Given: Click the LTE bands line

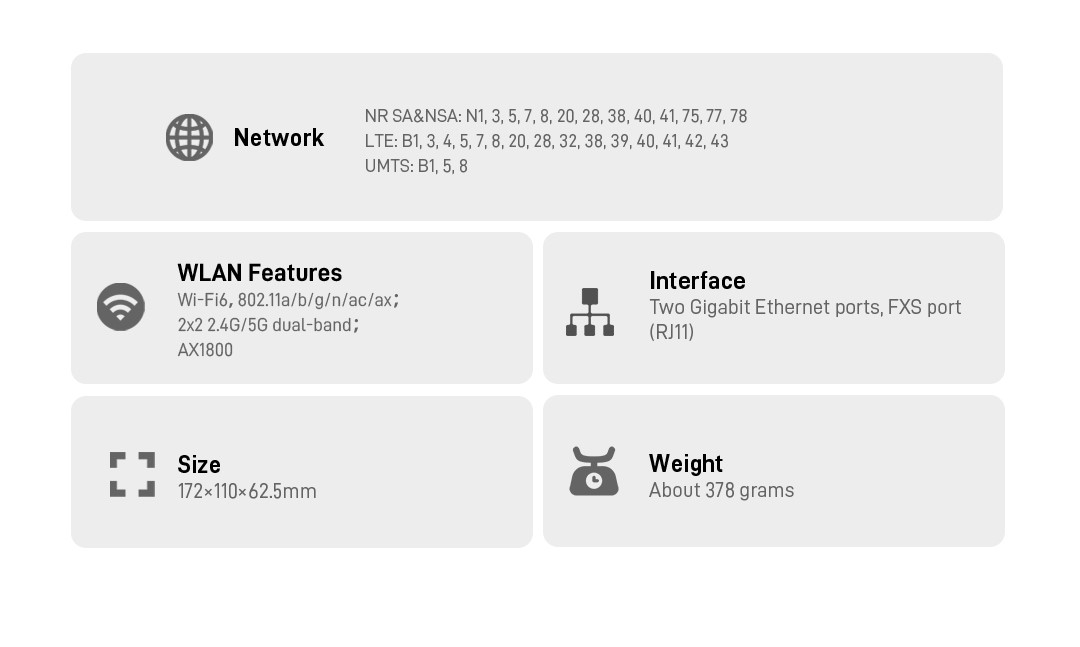Looking at the screenshot, I should (x=546, y=142).
